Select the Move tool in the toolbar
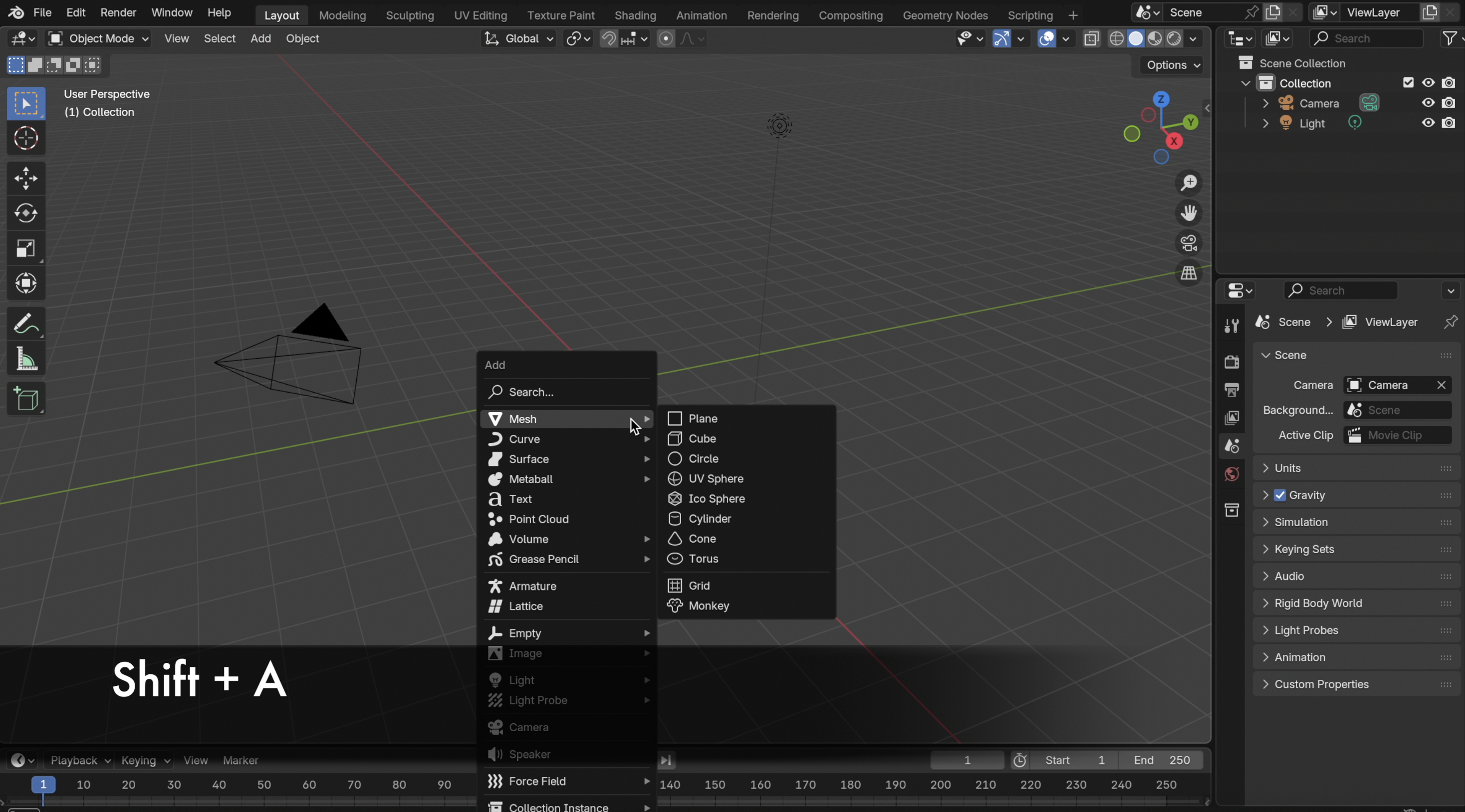This screenshot has height=812, width=1465. click(25, 179)
